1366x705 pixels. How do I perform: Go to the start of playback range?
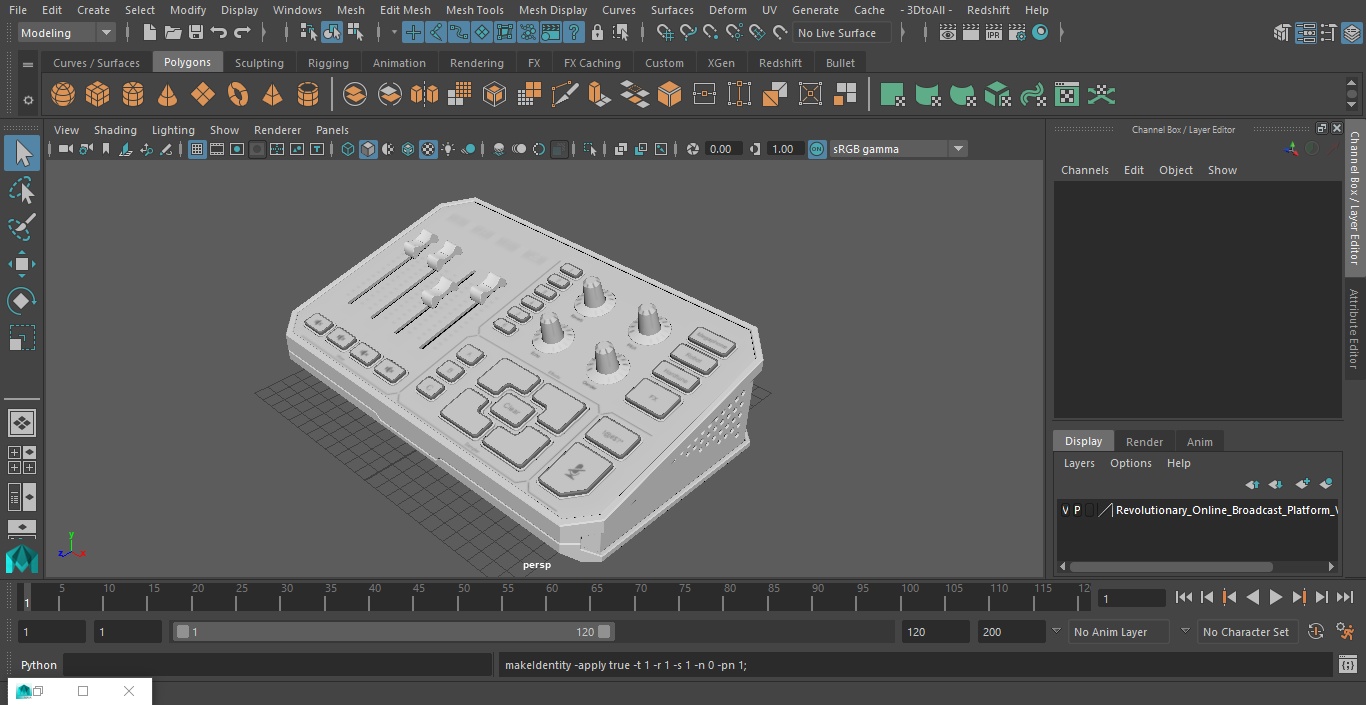point(1184,597)
